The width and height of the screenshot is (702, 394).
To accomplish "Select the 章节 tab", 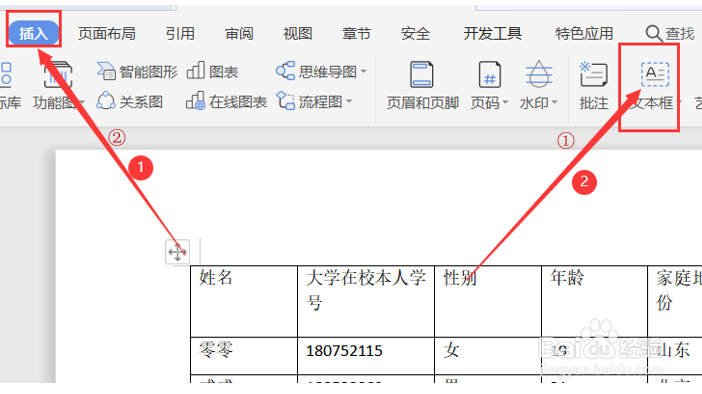I will point(356,34).
